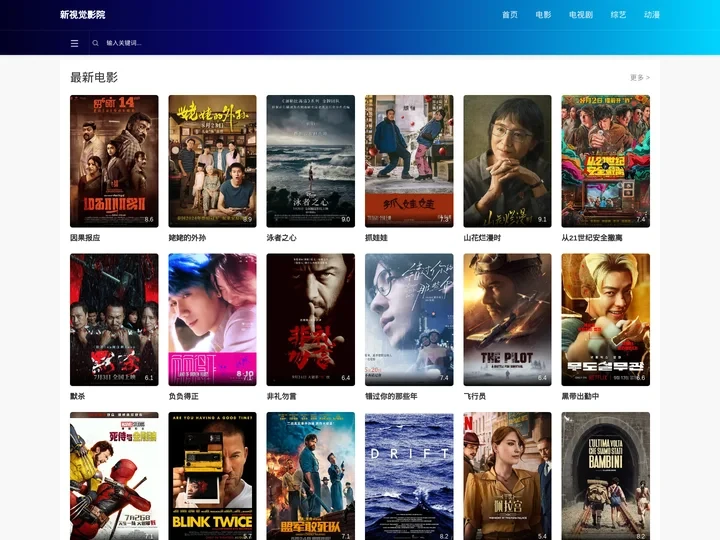The height and width of the screenshot is (540, 720).
Task: Open the 抓娃娃 movie poster
Action: 409,161
